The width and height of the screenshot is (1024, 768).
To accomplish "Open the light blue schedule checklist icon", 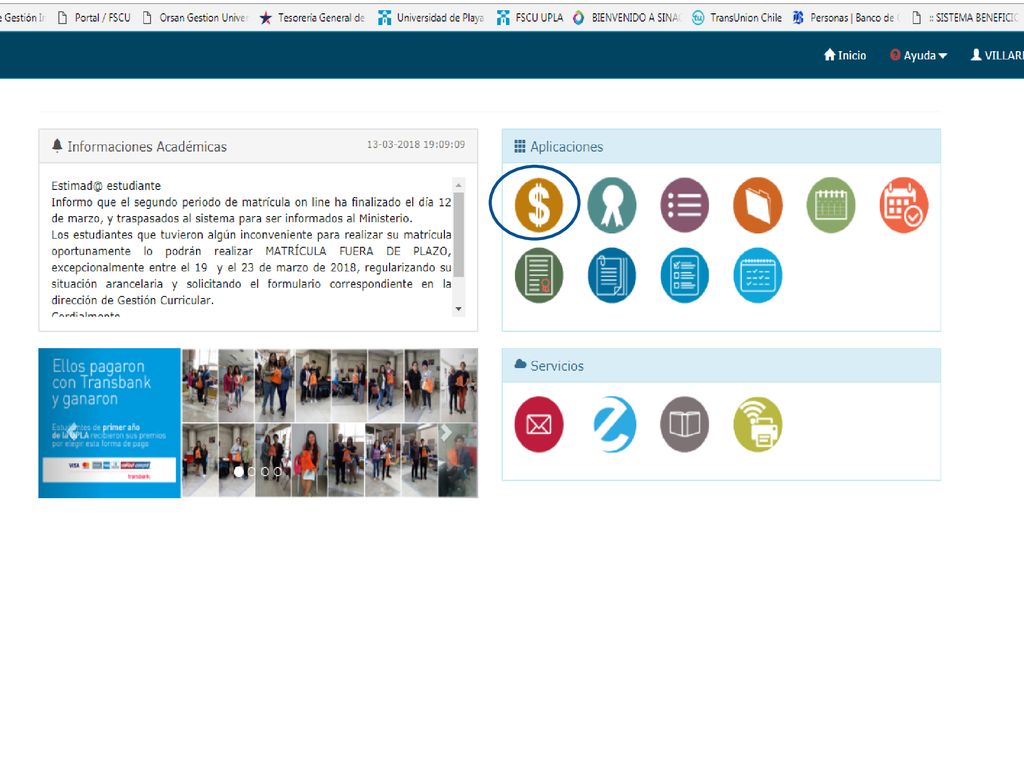I will click(758, 275).
